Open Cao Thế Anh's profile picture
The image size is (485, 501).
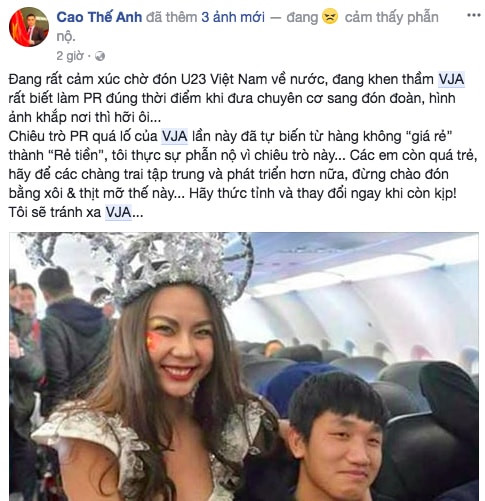(29, 27)
